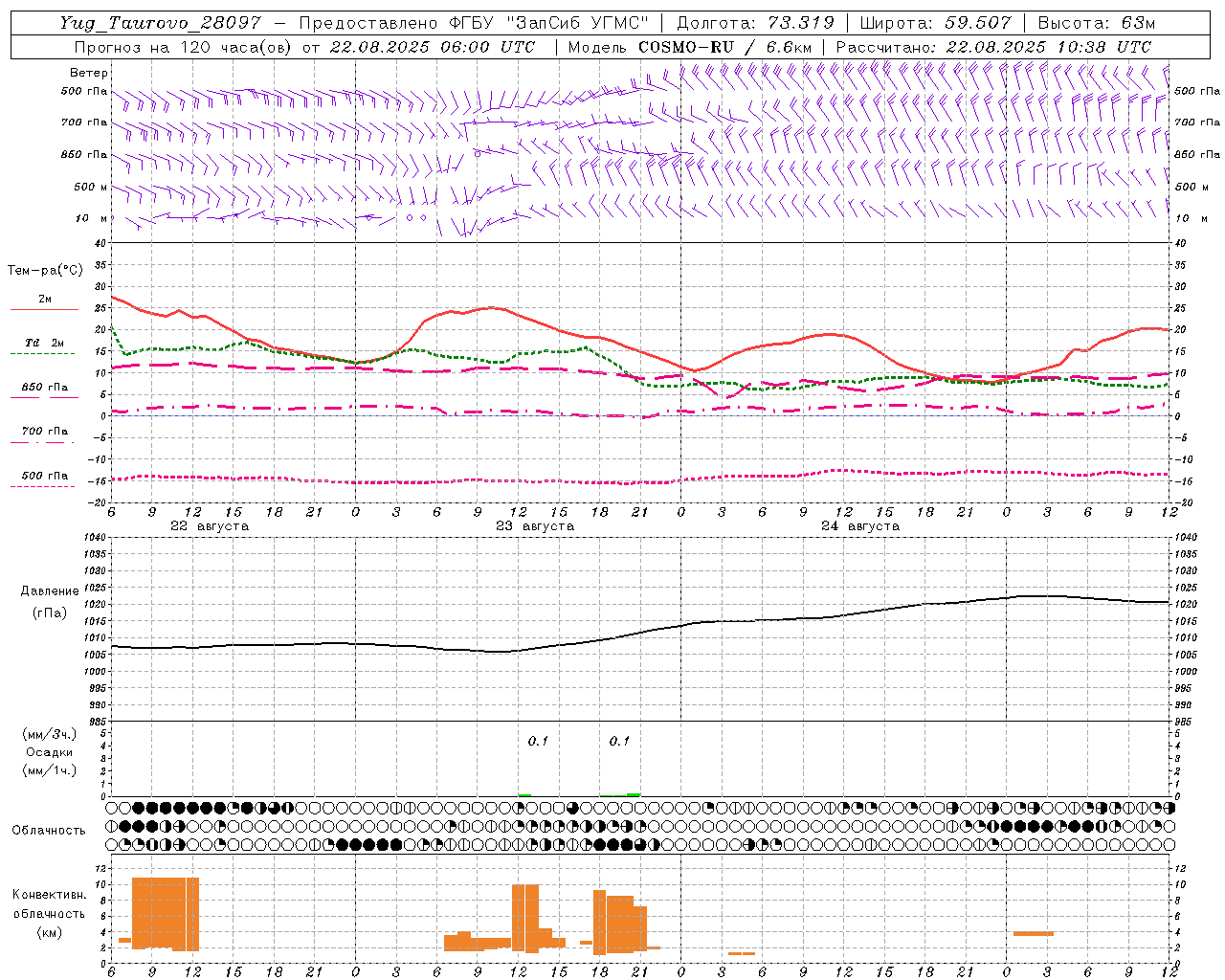Click the Долгота: 73.319 value
The height and width of the screenshot is (980, 1225).
click(x=755, y=23)
